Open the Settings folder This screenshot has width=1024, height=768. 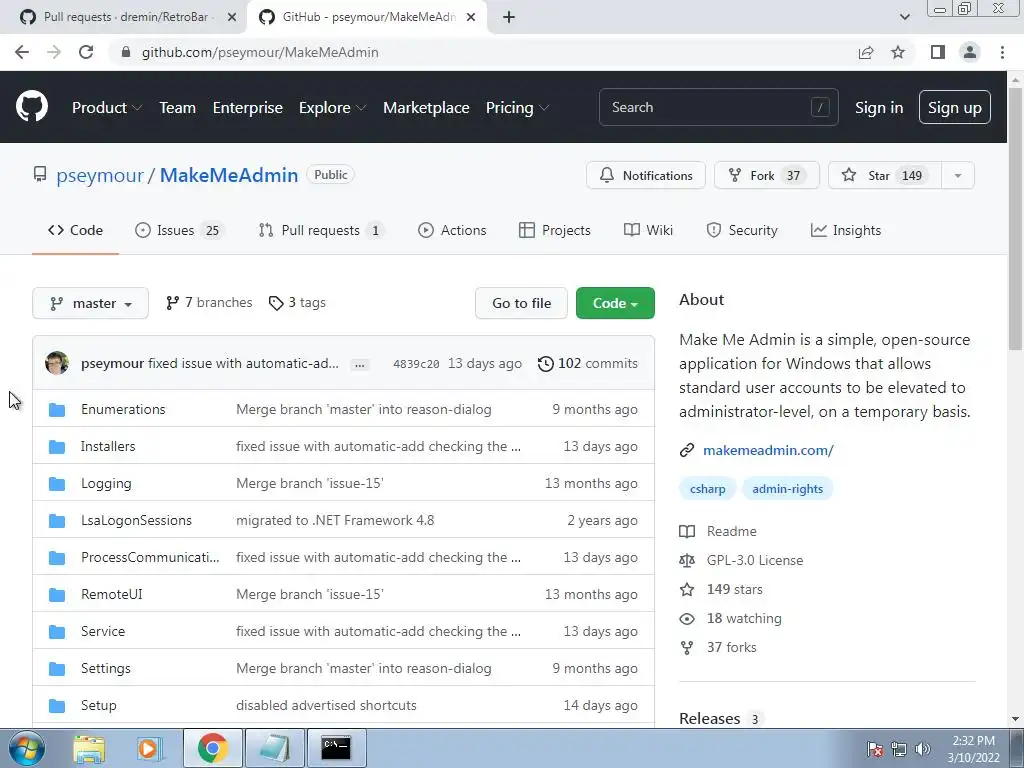105,669
